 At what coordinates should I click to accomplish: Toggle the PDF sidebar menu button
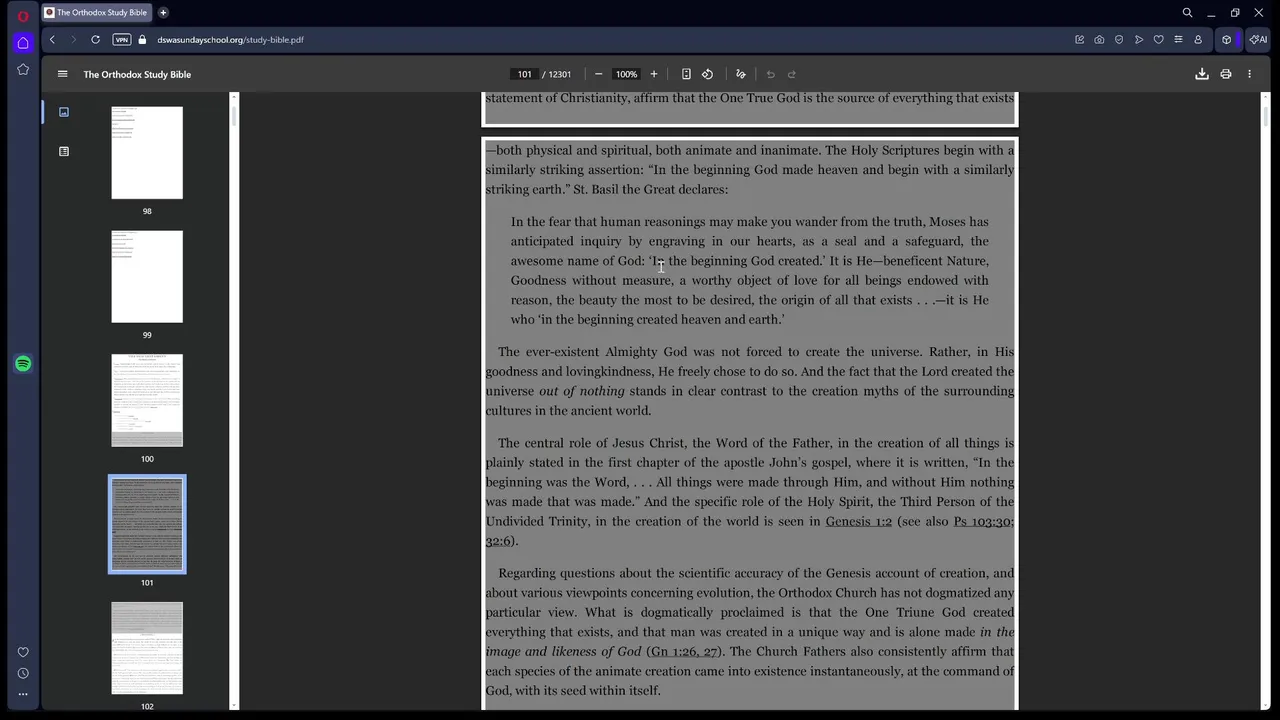pos(62,74)
